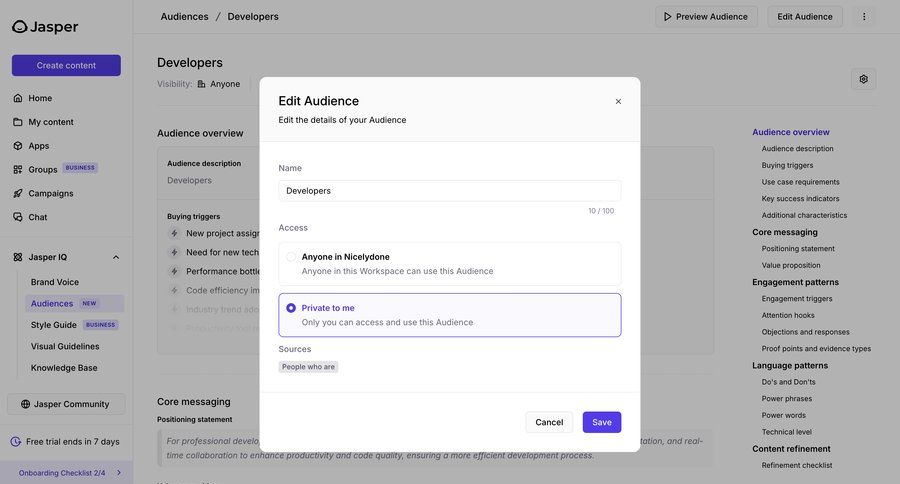Screen dimensions: 900x484
Task: Jump to Technical level in outline
Action: coord(786,432)
